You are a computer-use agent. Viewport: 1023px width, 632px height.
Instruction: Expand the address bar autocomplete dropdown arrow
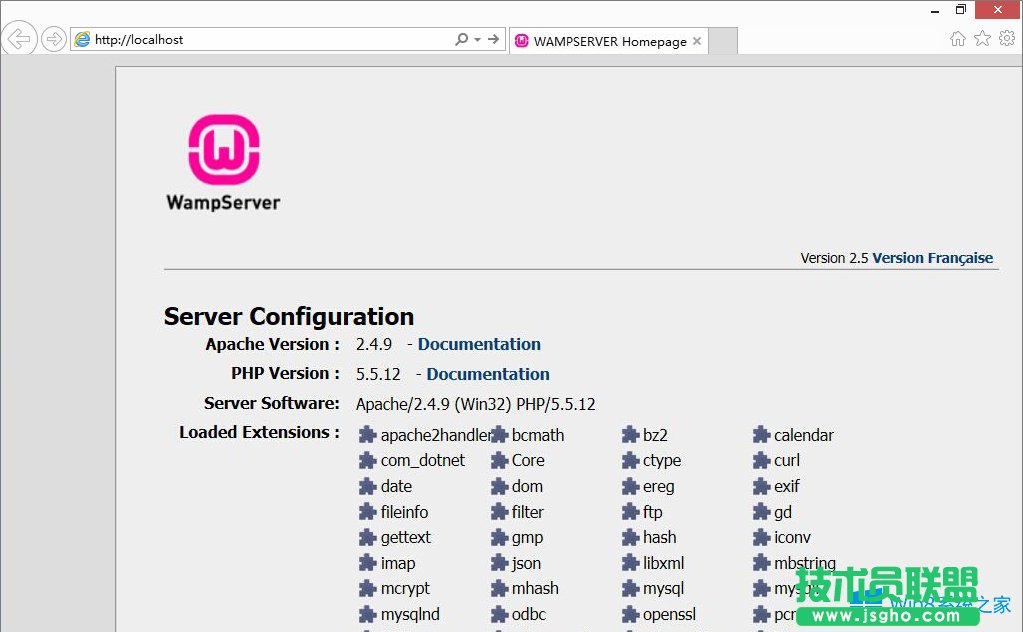point(477,40)
